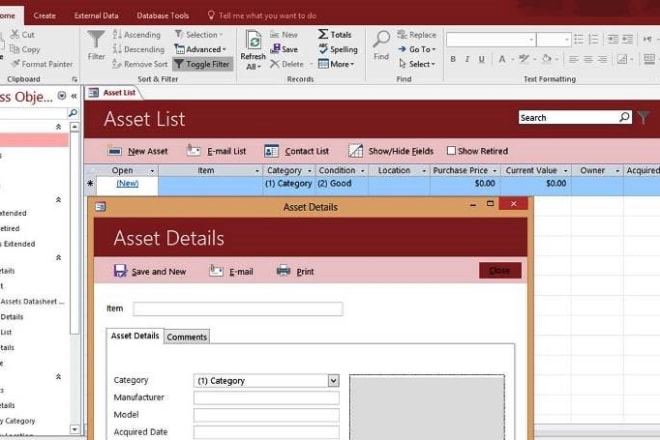Click E-mail List in Asset List toolbar

(x=216, y=151)
